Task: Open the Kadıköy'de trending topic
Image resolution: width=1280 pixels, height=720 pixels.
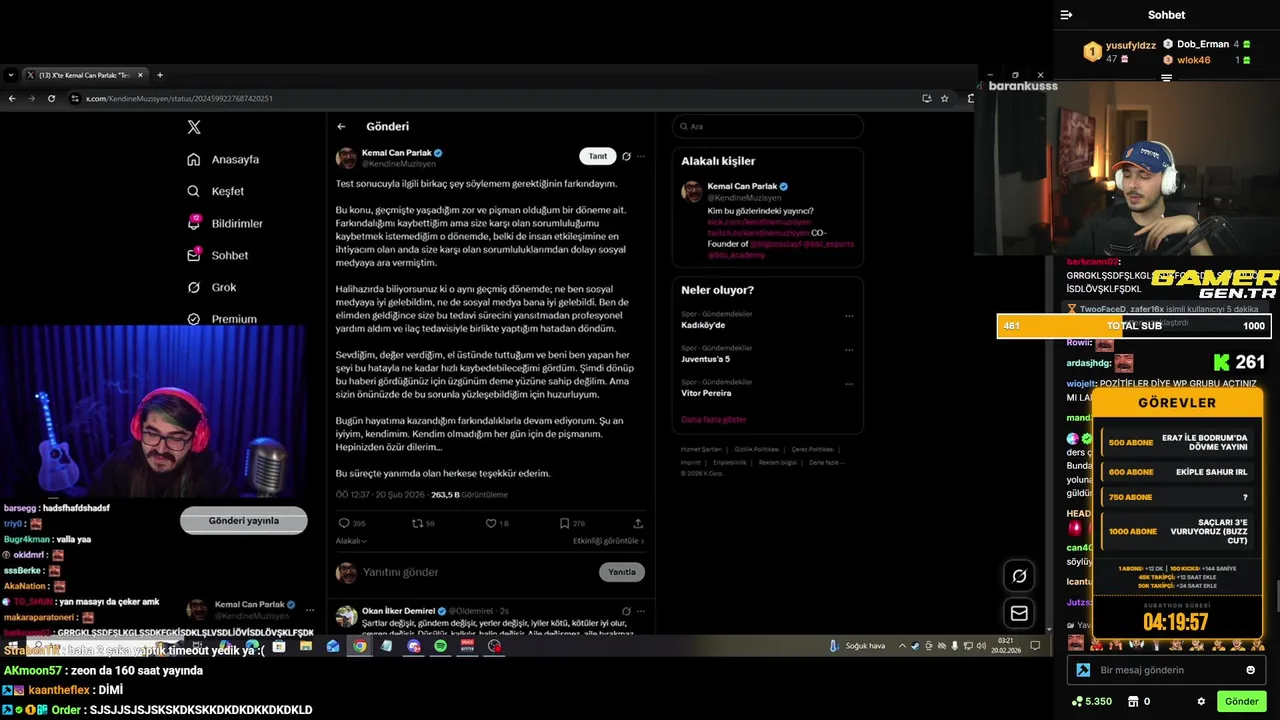Action: [x=703, y=325]
